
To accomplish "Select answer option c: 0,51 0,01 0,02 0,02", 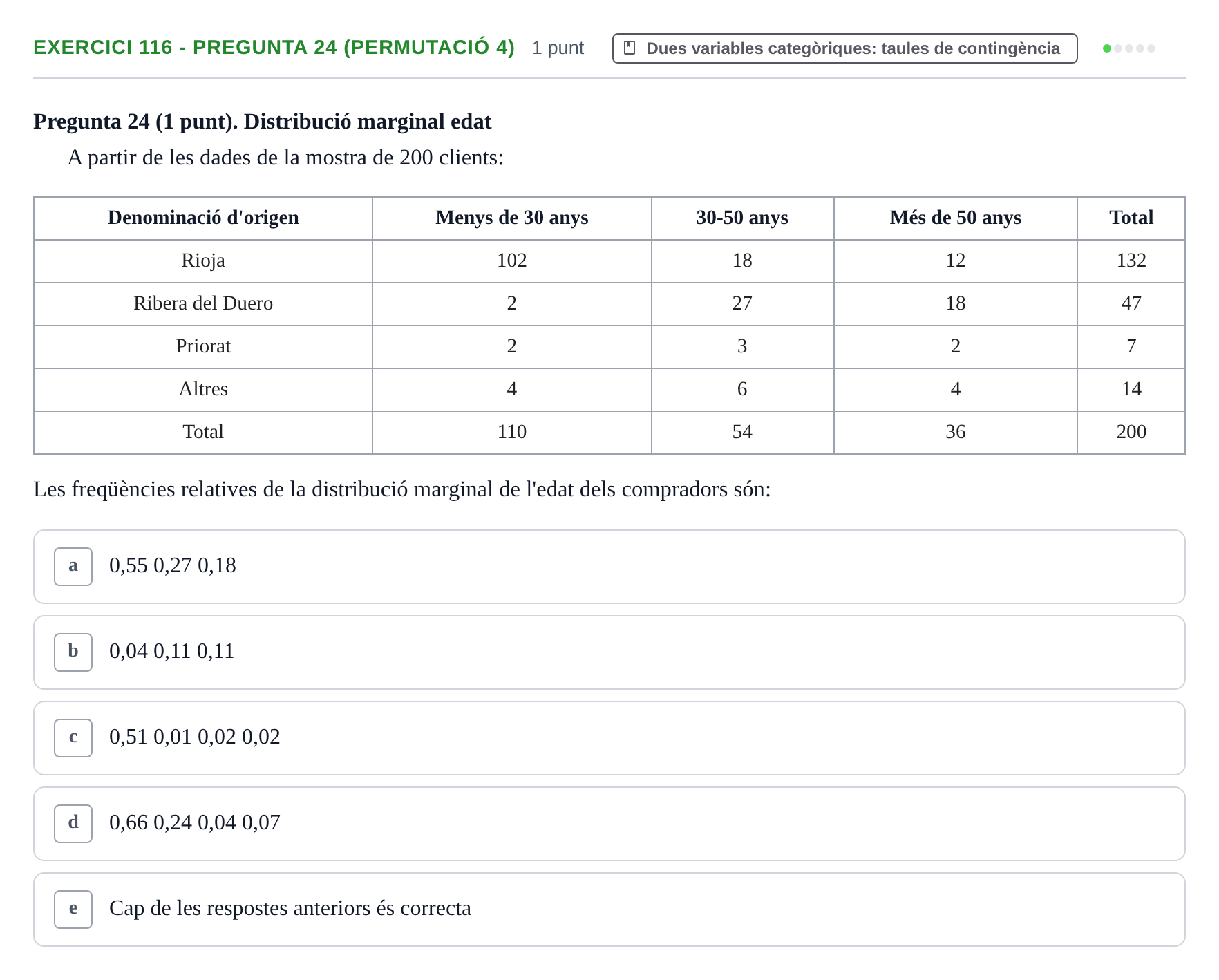I will pos(609,738).
